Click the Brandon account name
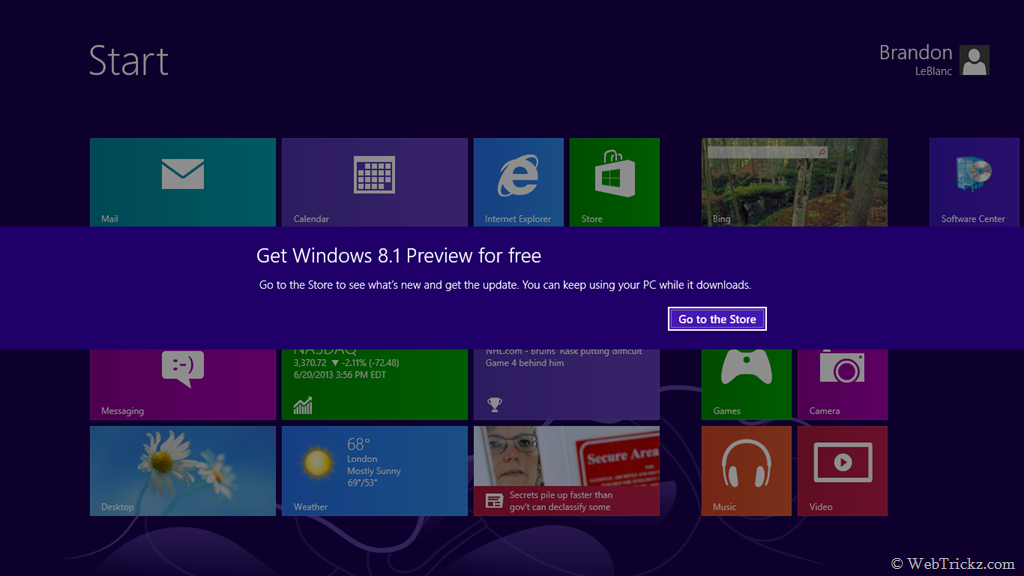The width and height of the screenshot is (1024, 576). click(x=916, y=52)
